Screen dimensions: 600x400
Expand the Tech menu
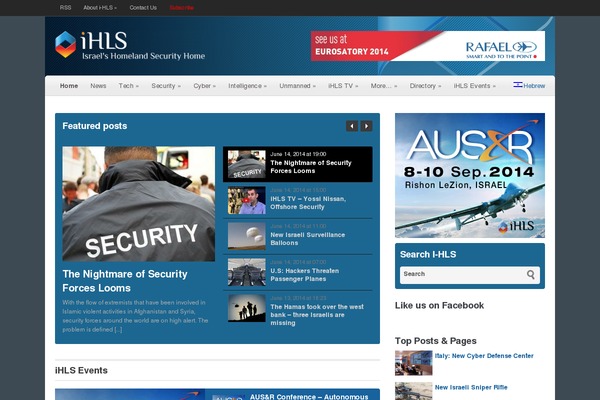tap(129, 86)
